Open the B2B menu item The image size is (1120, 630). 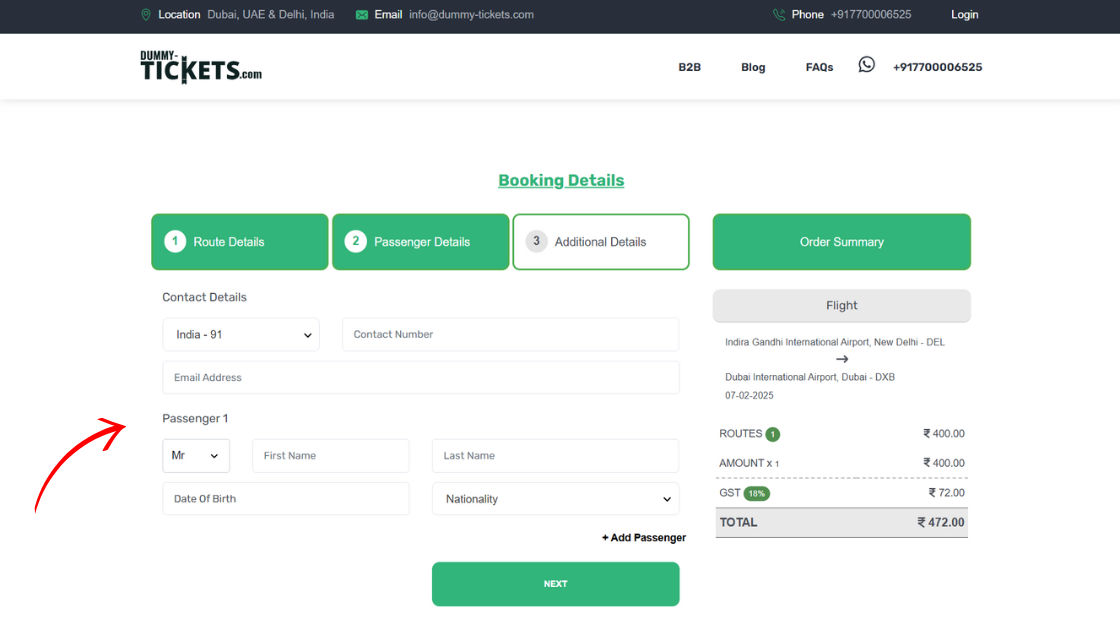click(x=689, y=67)
